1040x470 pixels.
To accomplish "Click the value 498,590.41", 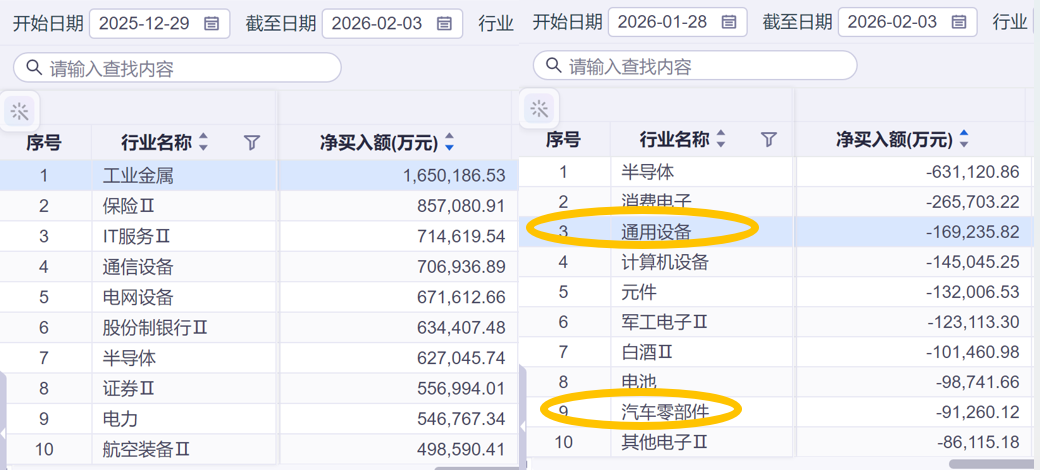I will click(x=462, y=449).
